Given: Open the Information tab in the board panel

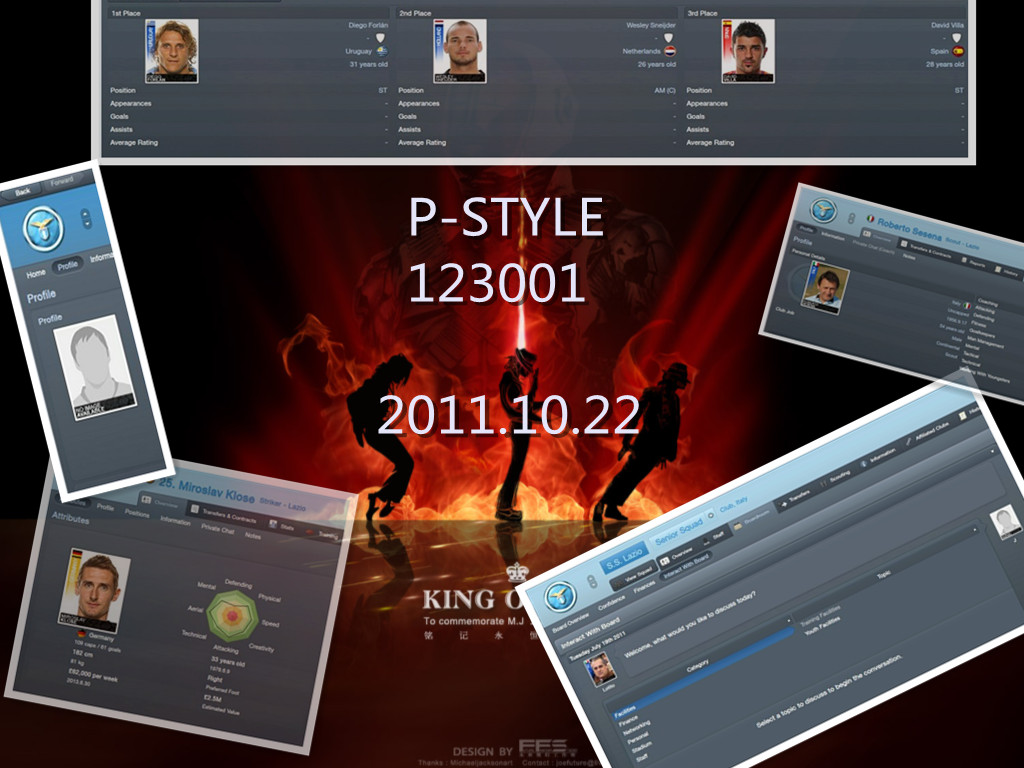Looking at the screenshot, I should [x=878, y=458].
